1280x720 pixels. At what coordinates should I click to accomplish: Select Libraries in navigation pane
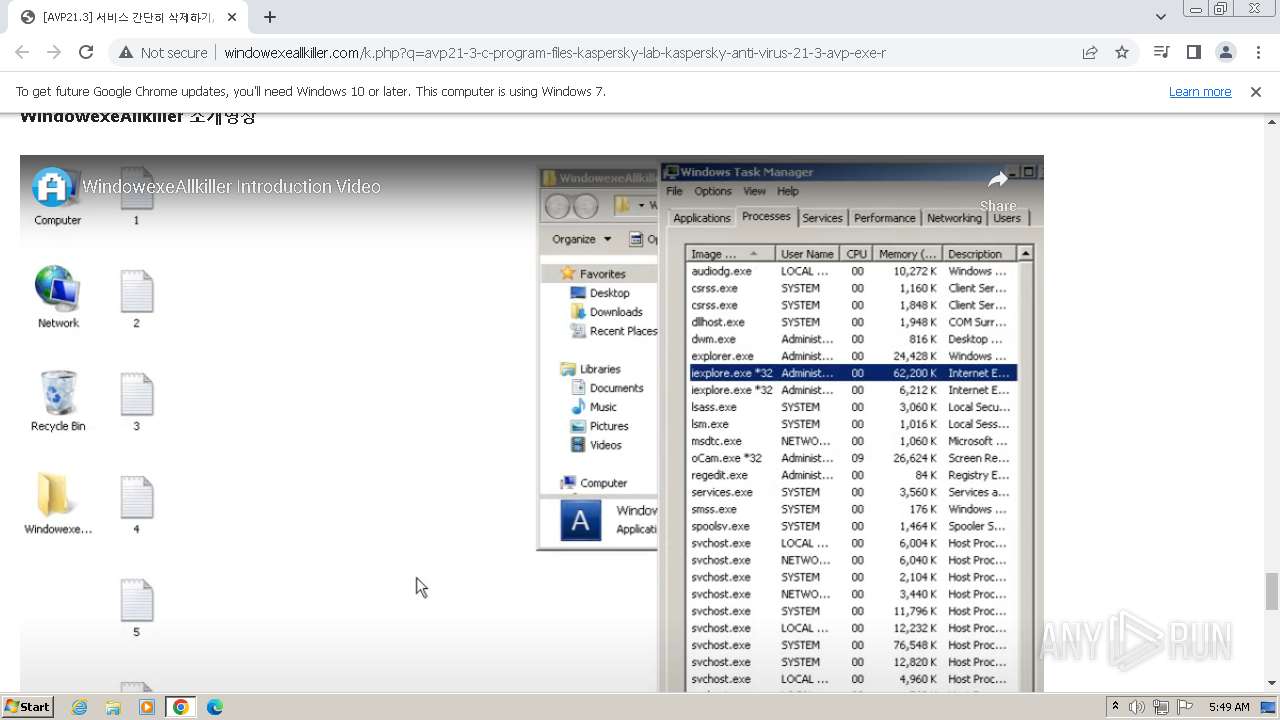pos(590,369)
